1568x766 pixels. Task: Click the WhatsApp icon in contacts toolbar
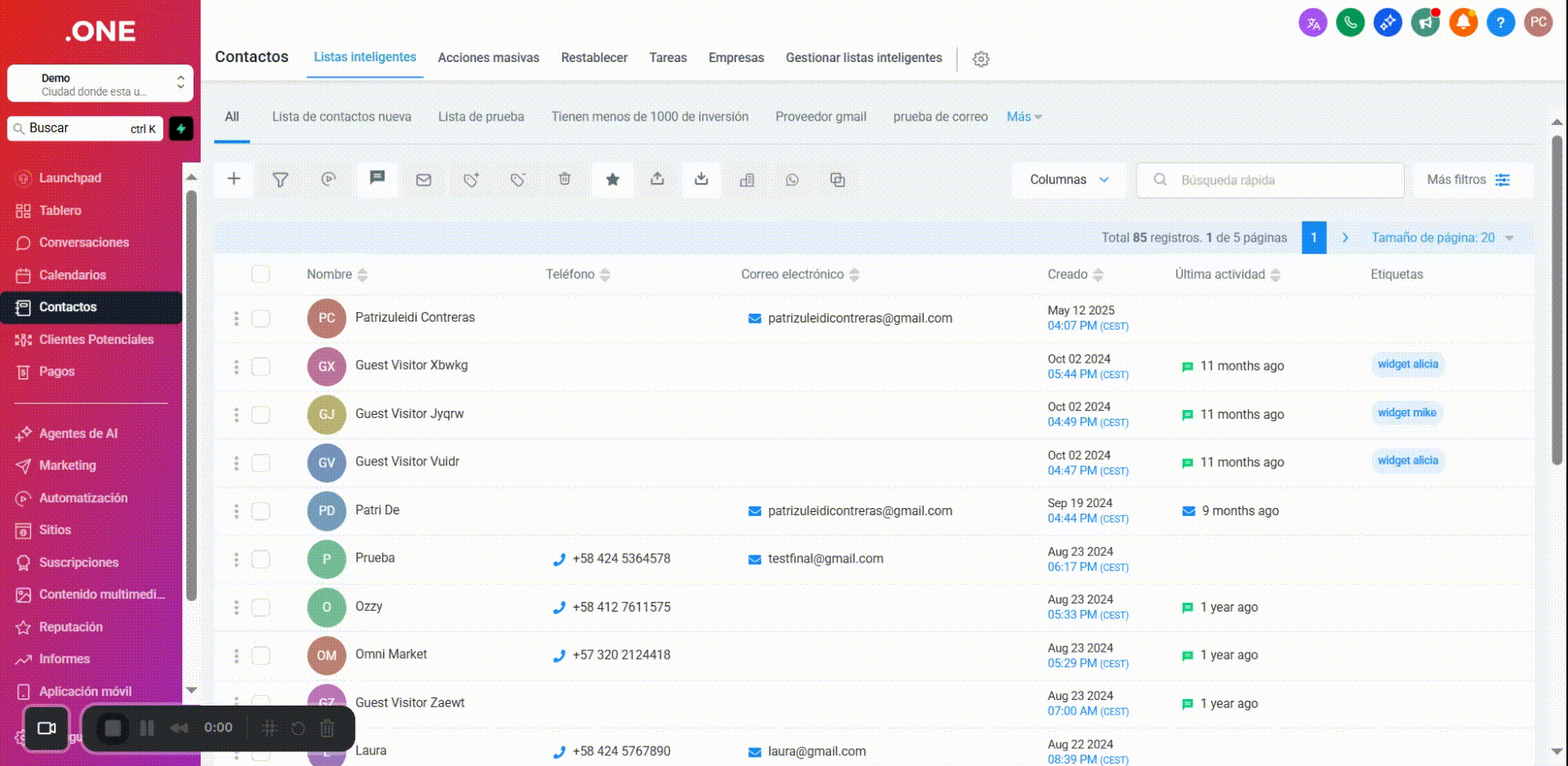pyautogui.click(x=791, y=180)
